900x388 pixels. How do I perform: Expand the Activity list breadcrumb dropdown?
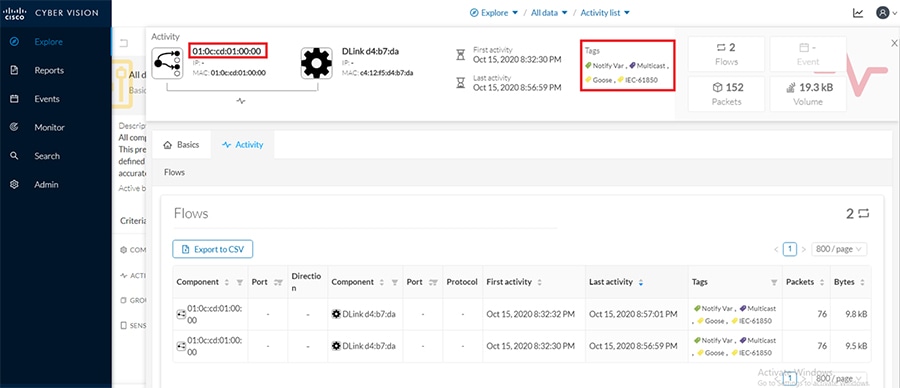point(605,13)
